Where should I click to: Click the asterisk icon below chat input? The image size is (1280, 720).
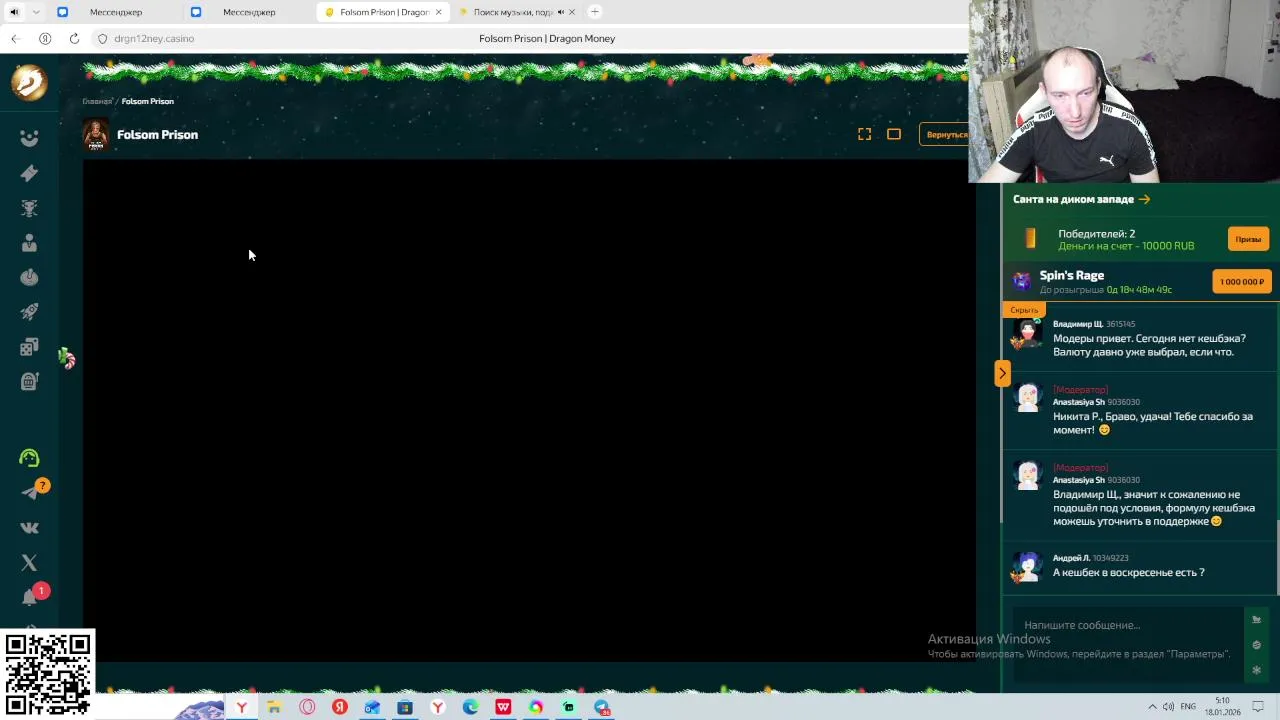coord(1257,670)
